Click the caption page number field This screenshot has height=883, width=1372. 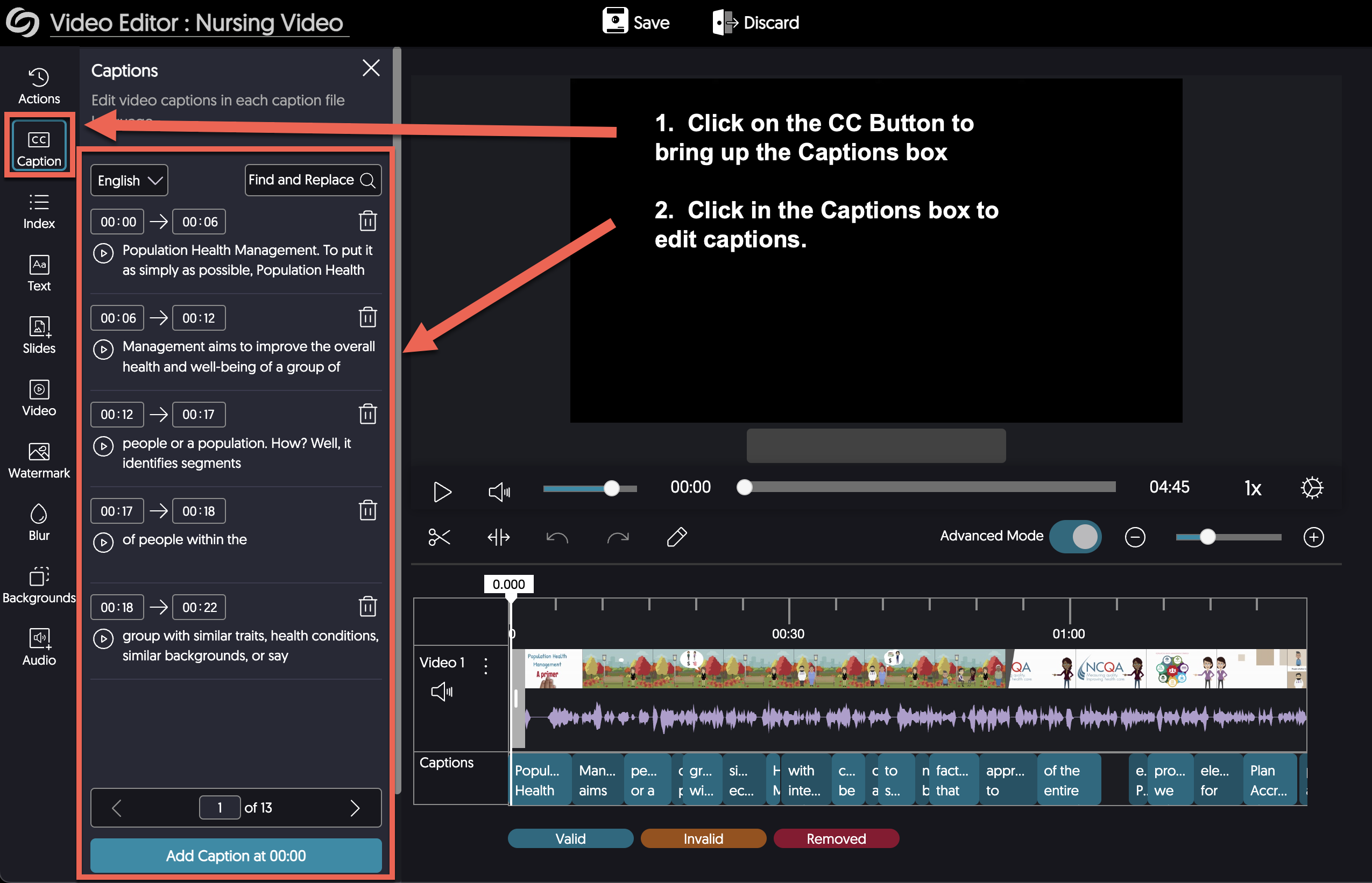[220, 808]
